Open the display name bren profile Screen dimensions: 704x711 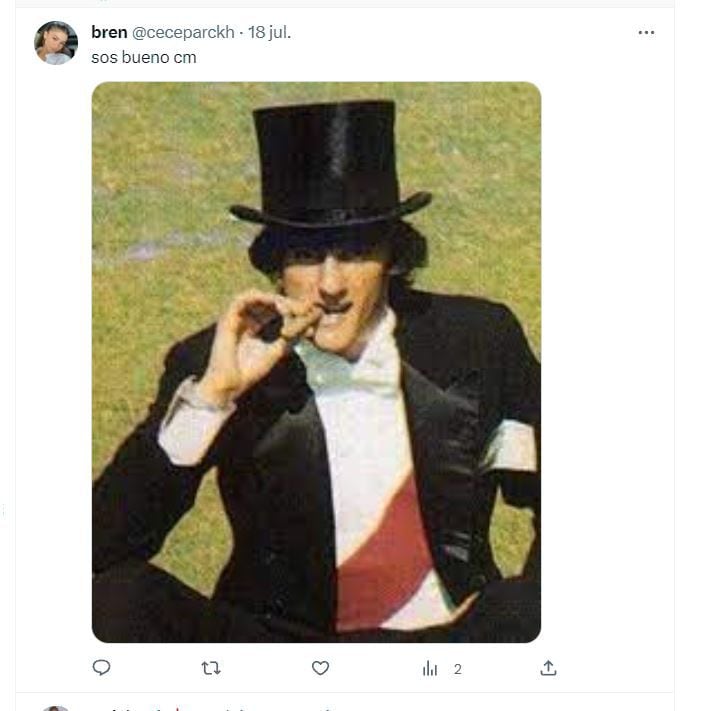pyautogui.click(x=109, y=32)
